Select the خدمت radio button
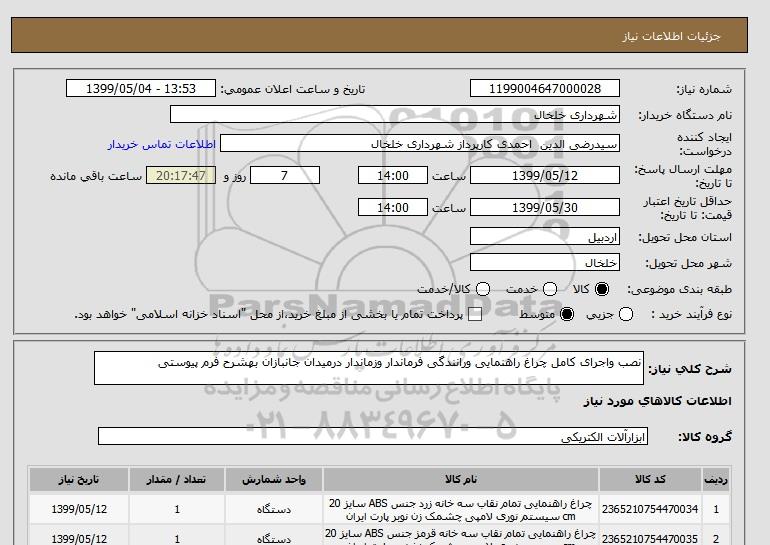Image resolution: width=770 pixels, height=545 pixels. click(x=550, y=289)
